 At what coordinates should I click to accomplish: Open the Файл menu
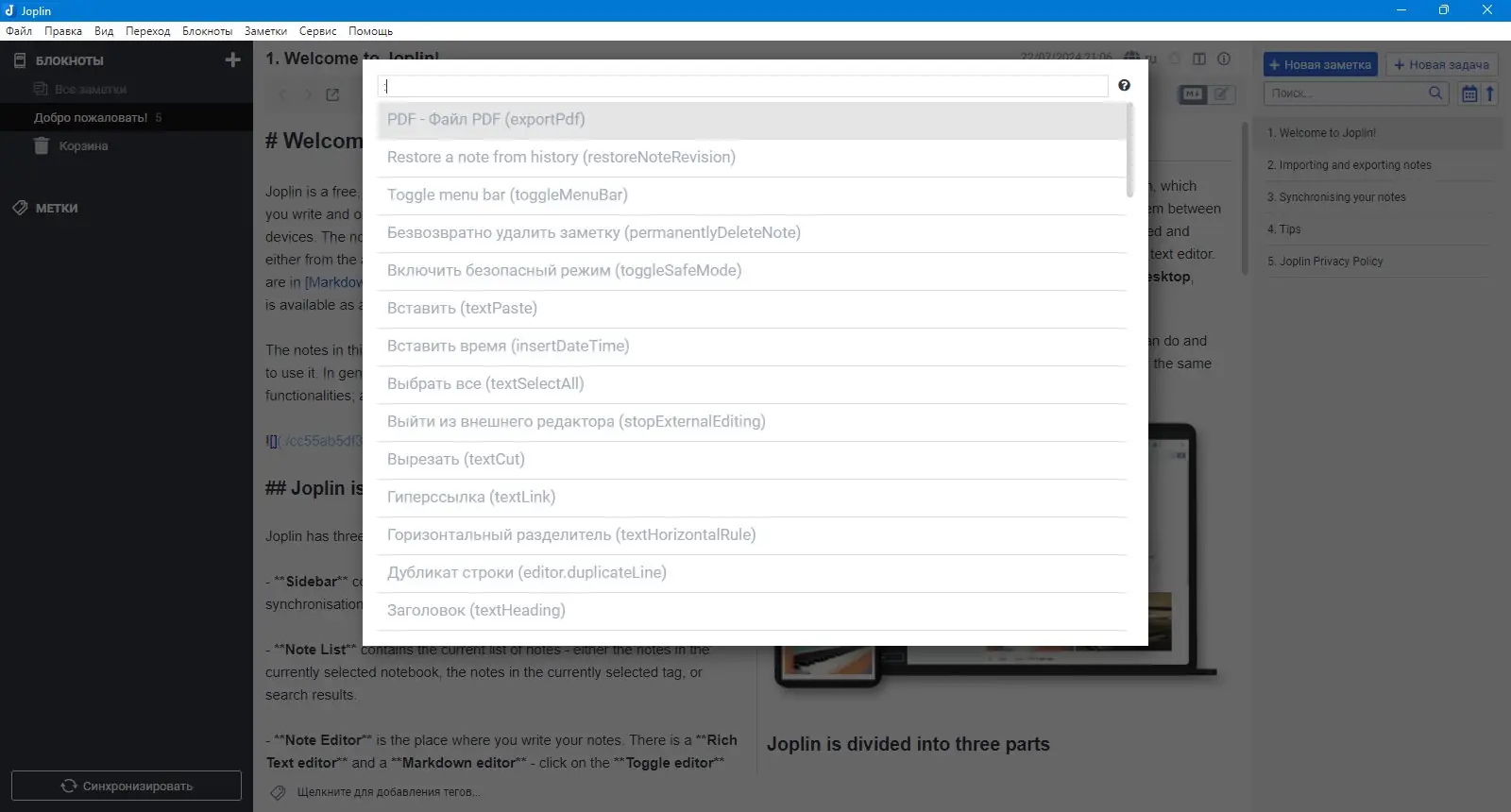coord(19,31)
